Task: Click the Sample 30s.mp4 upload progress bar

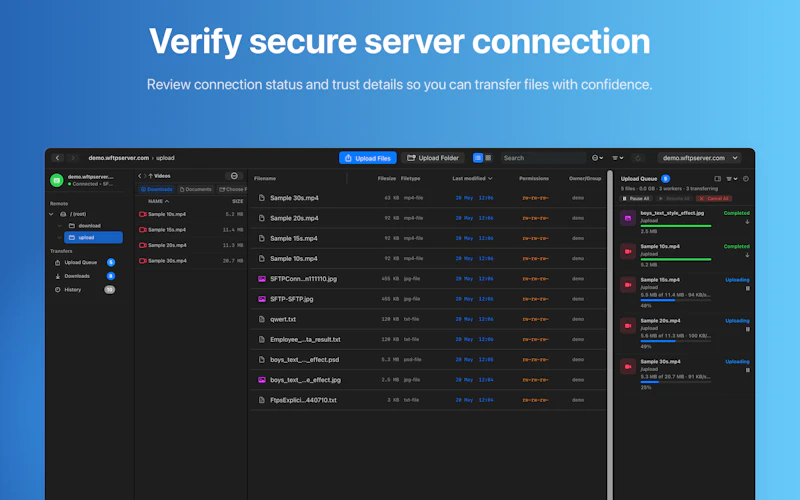Action: (x=676, y=382)
